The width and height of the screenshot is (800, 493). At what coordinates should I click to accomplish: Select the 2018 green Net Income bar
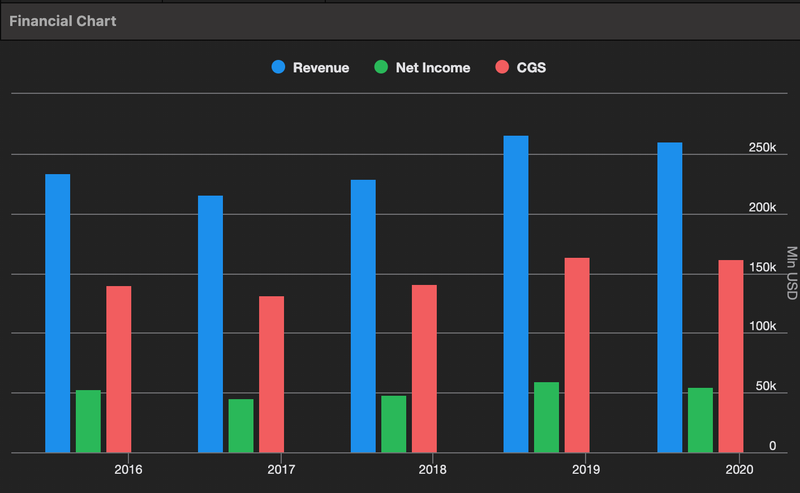[394, 424]
